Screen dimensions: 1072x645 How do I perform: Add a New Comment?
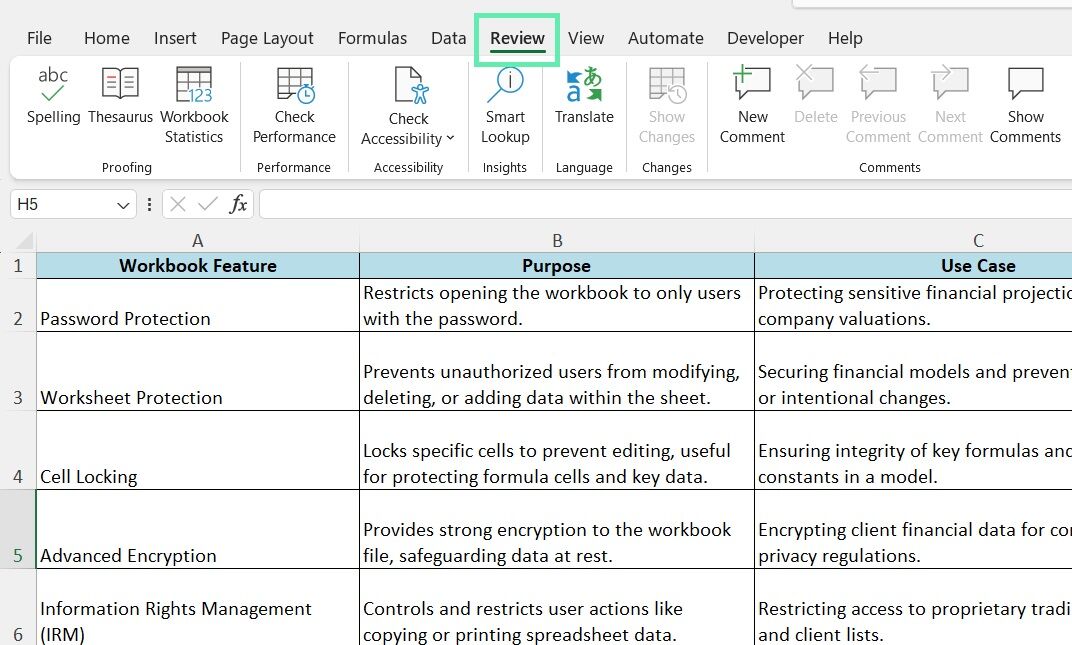pyautogui.click(x=752, y=106)
